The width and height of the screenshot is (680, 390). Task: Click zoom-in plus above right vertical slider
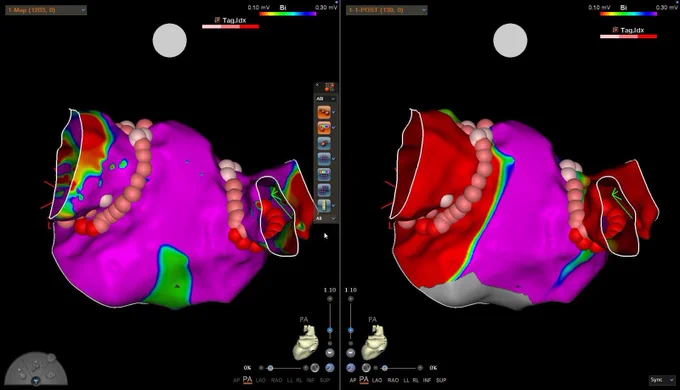350,299
